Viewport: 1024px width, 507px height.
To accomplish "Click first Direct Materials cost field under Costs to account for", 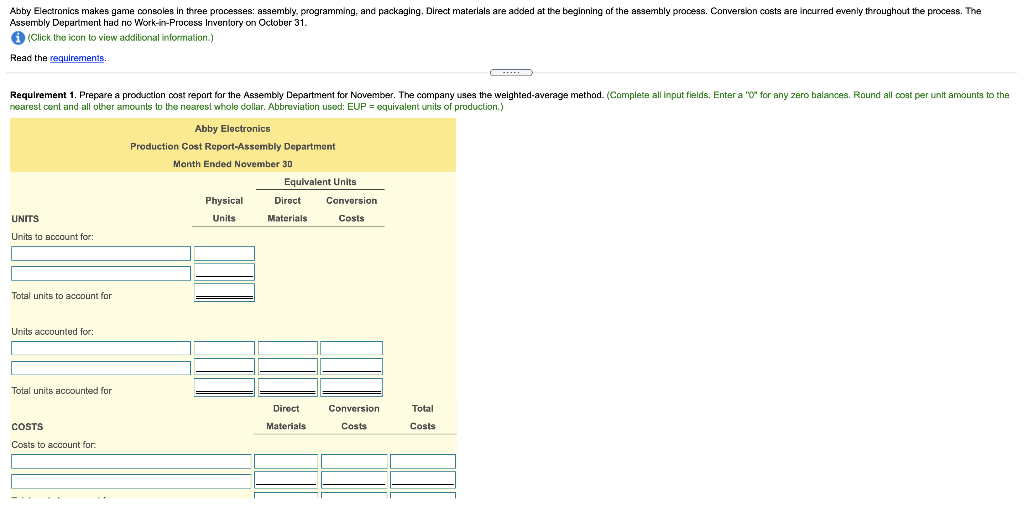I will [286, 461].
